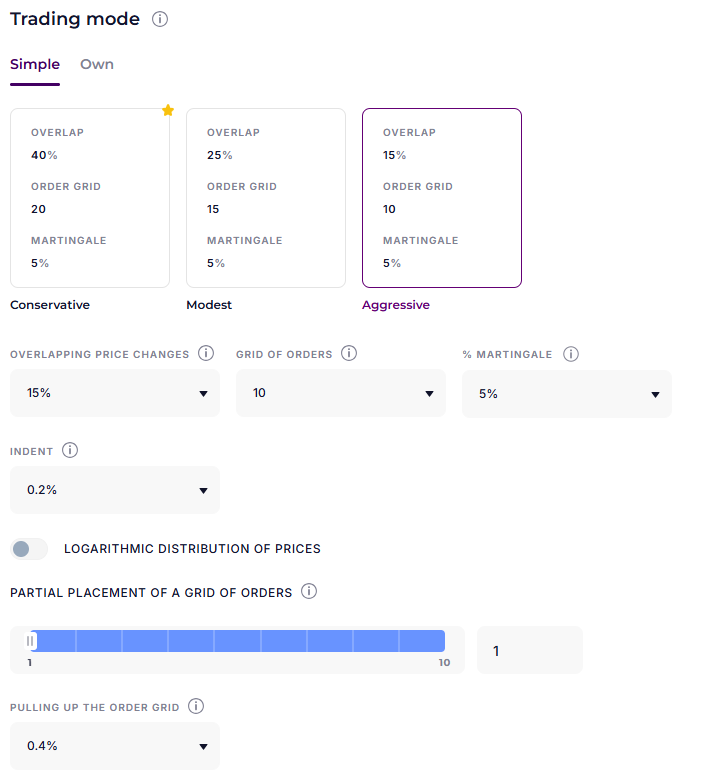Click info icon beside Grid of Orders

(x=350, y=354)
